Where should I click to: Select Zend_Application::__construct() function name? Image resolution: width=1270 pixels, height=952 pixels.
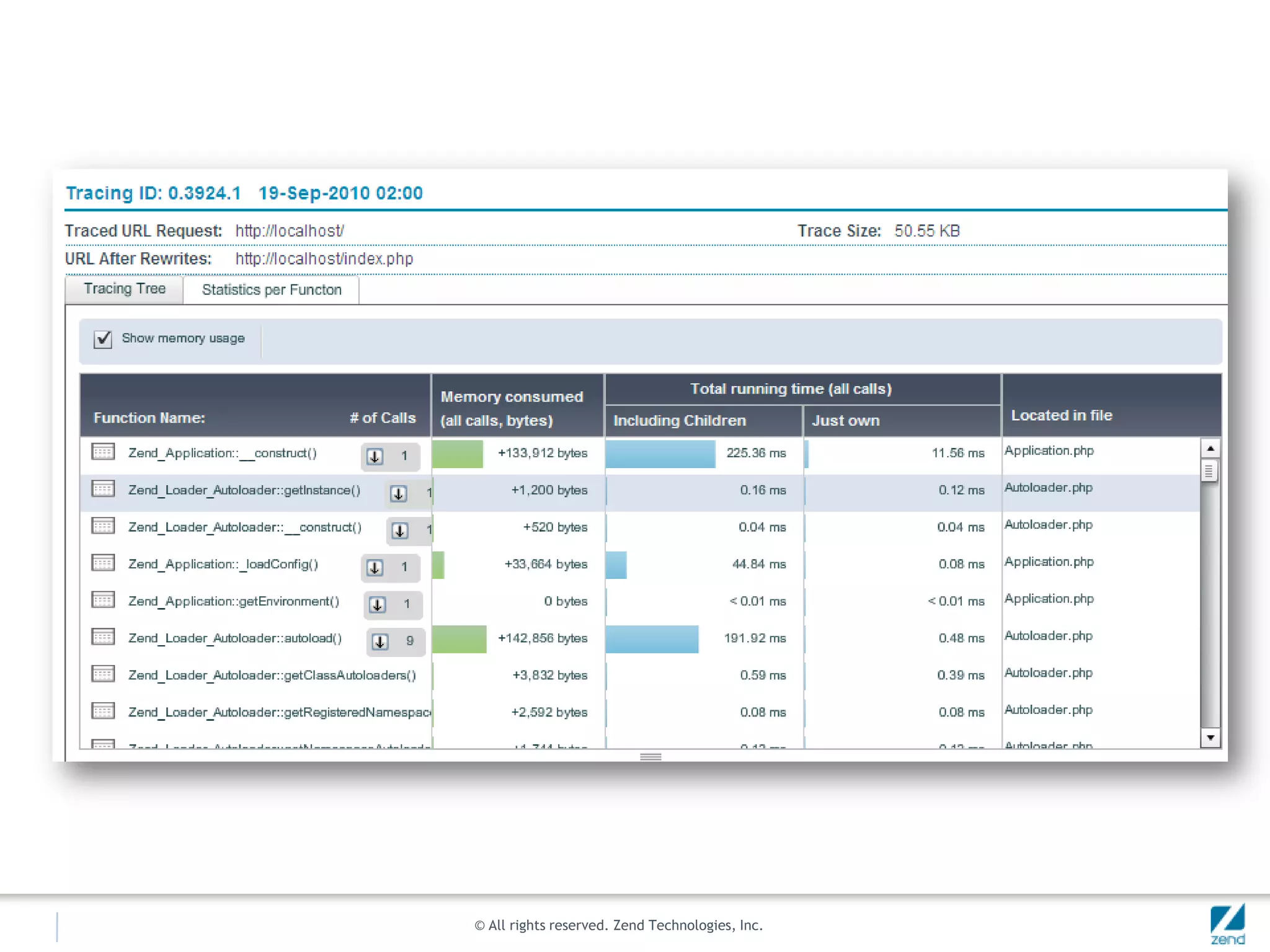pos(222,453)
